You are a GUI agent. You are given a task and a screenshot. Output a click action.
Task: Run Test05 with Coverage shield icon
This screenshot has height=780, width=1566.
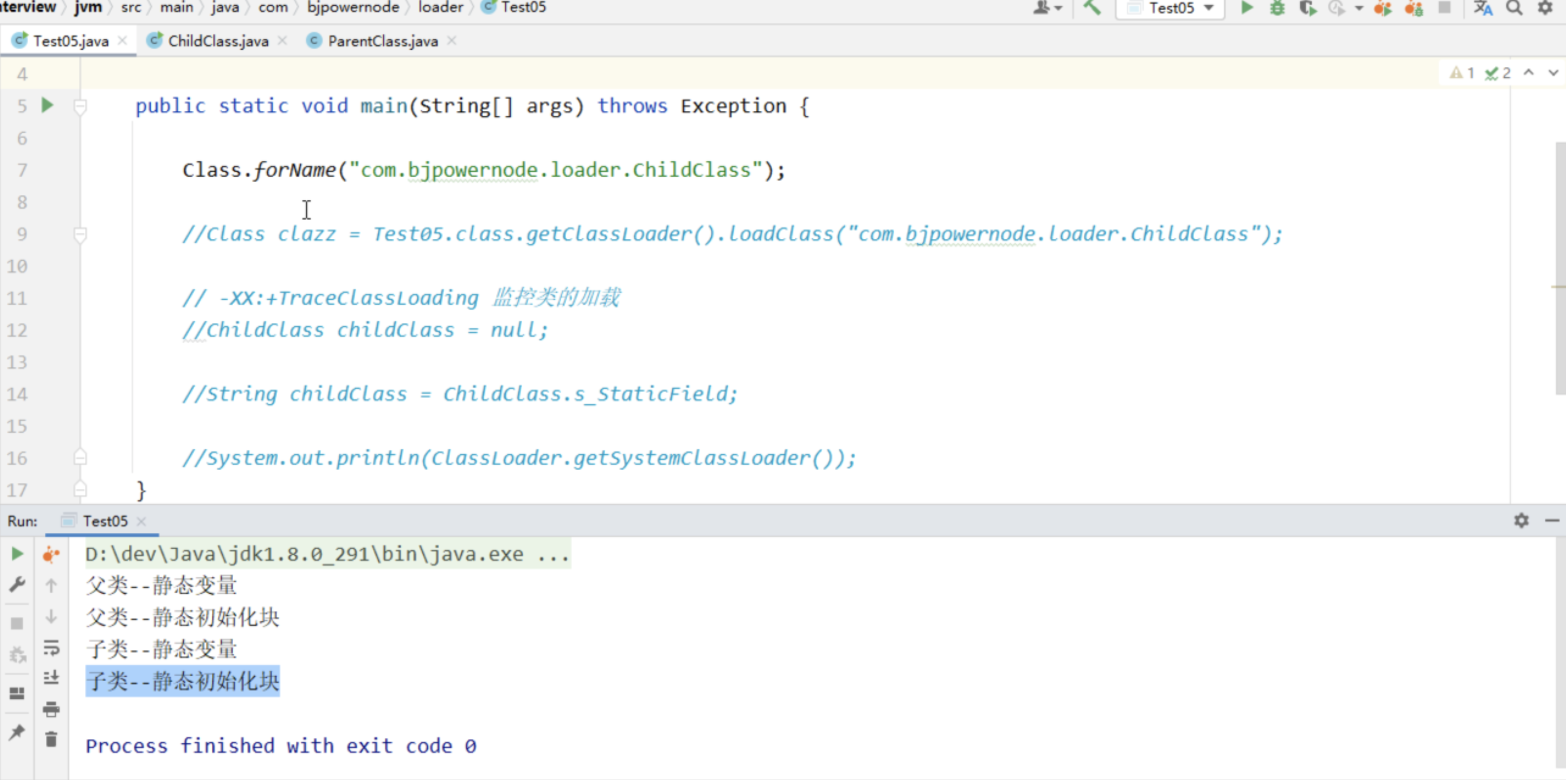(x=1307, y=8)
